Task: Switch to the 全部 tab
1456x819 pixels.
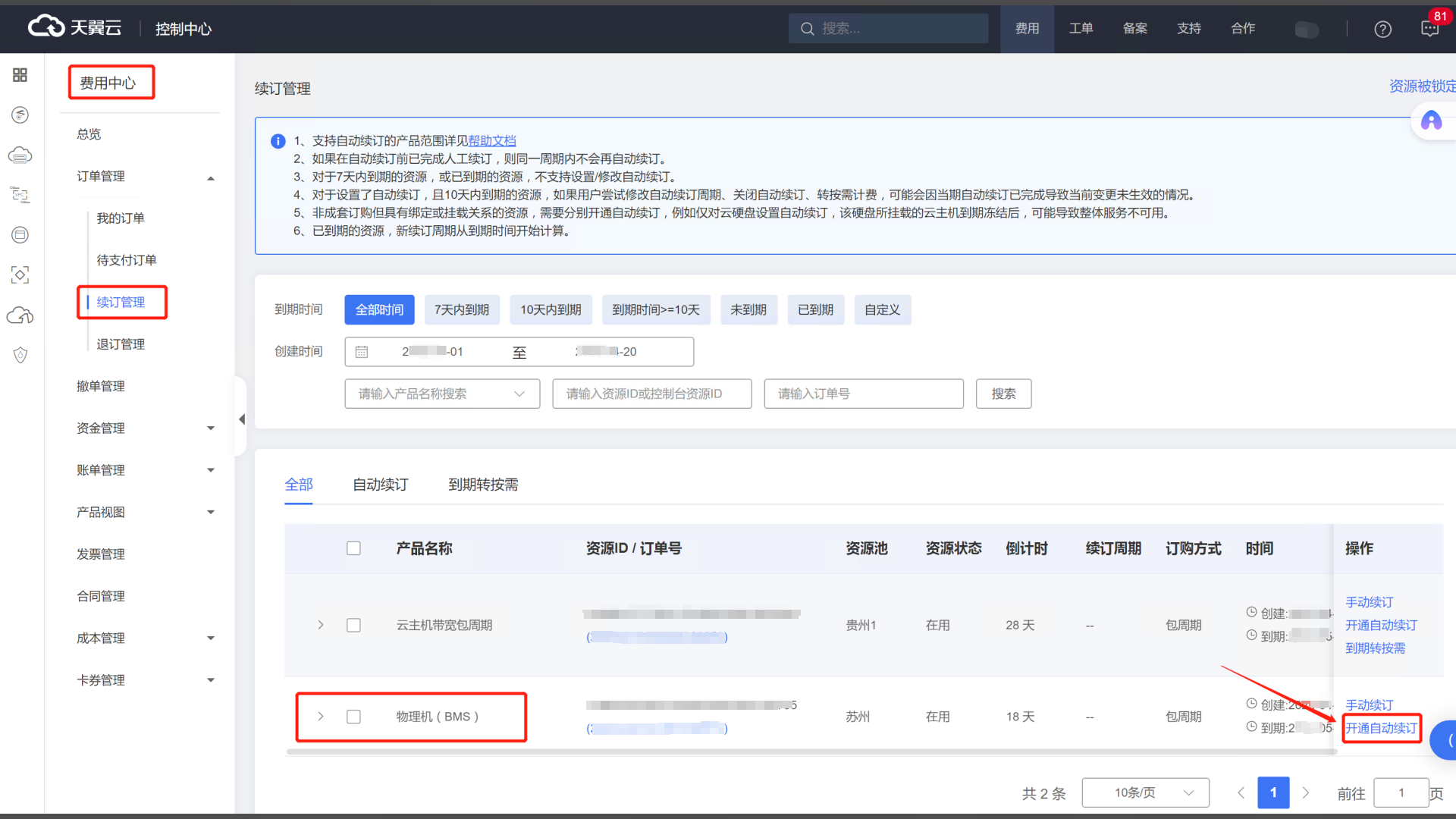Action: (299, 485)
